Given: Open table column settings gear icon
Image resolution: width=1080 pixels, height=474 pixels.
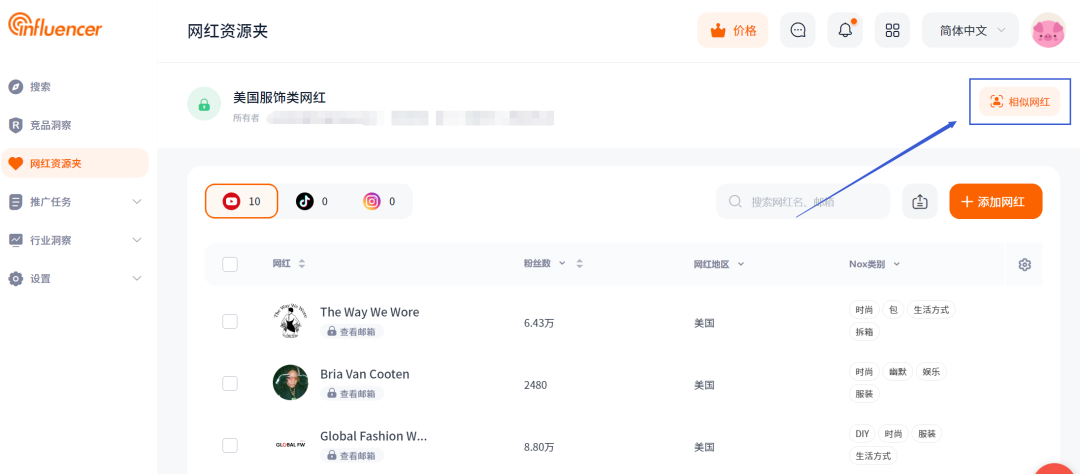Looking at the screenshot, I should 1024,265.
